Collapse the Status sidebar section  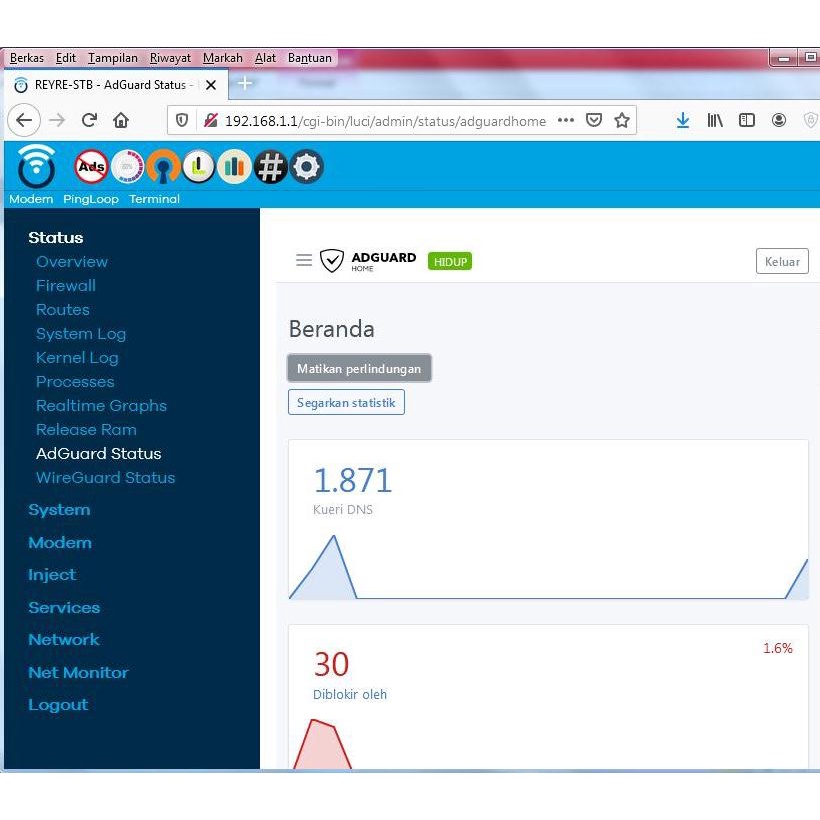(55, 237)
